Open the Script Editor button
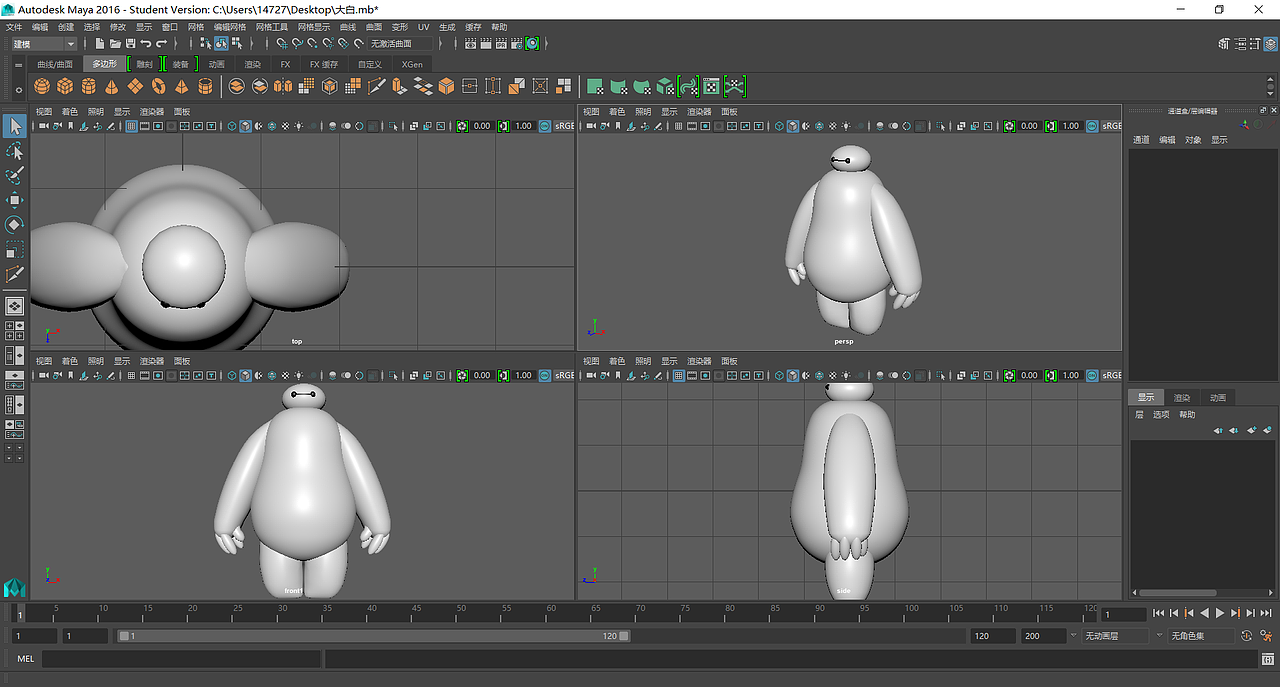The height and width of the screenshot is (687, 1280). [x=1267, y=659]
